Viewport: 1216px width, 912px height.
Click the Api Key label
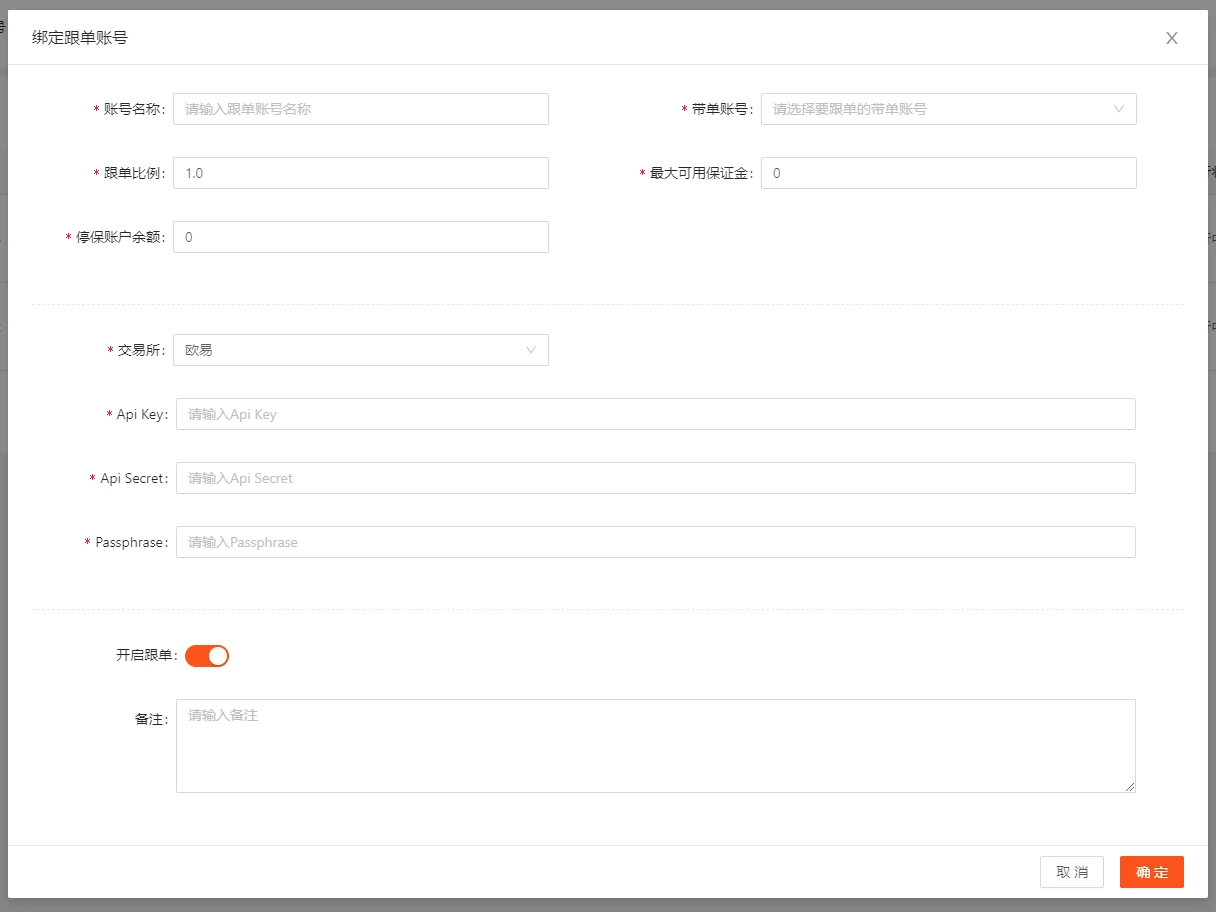point(142,414)
